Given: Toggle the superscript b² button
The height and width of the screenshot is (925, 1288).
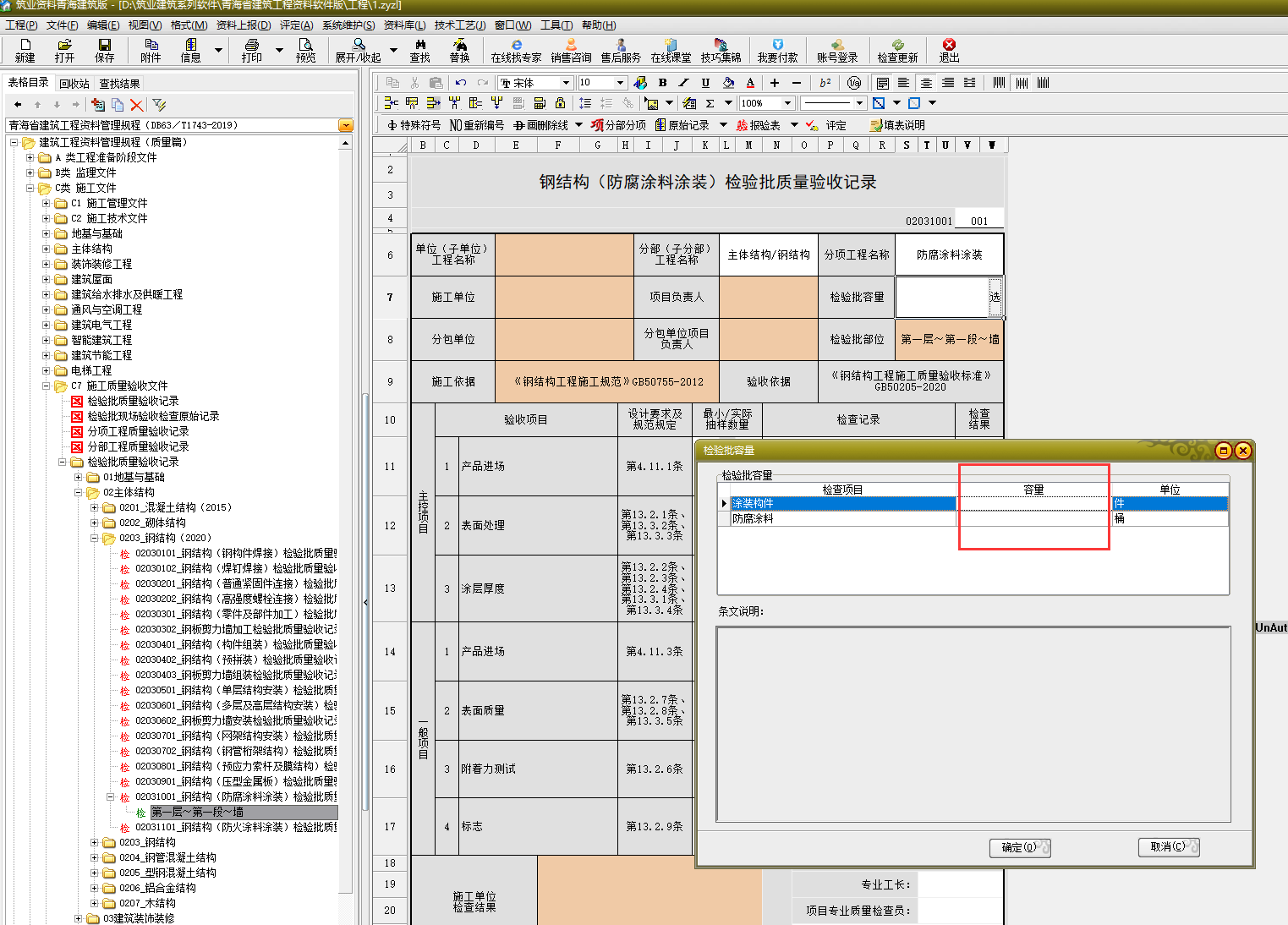Looking at the screenshot, I should click(825, 83).
